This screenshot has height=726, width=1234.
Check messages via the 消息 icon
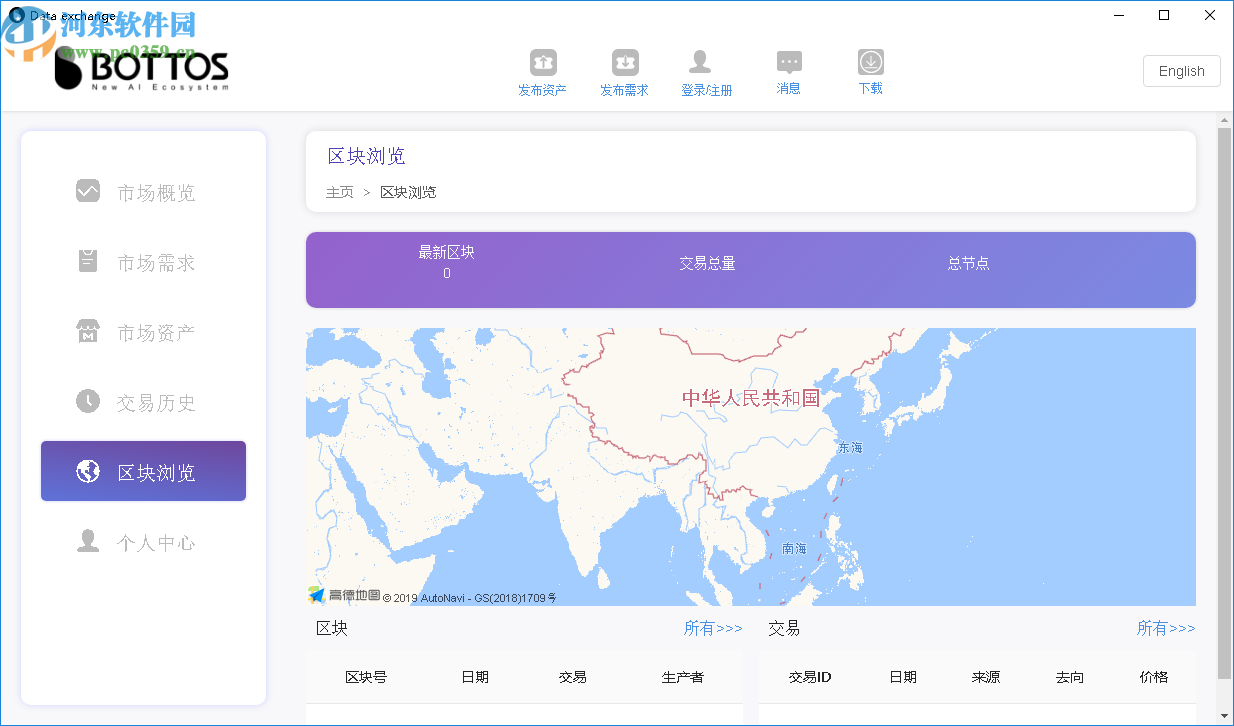(x=787, y=62)
